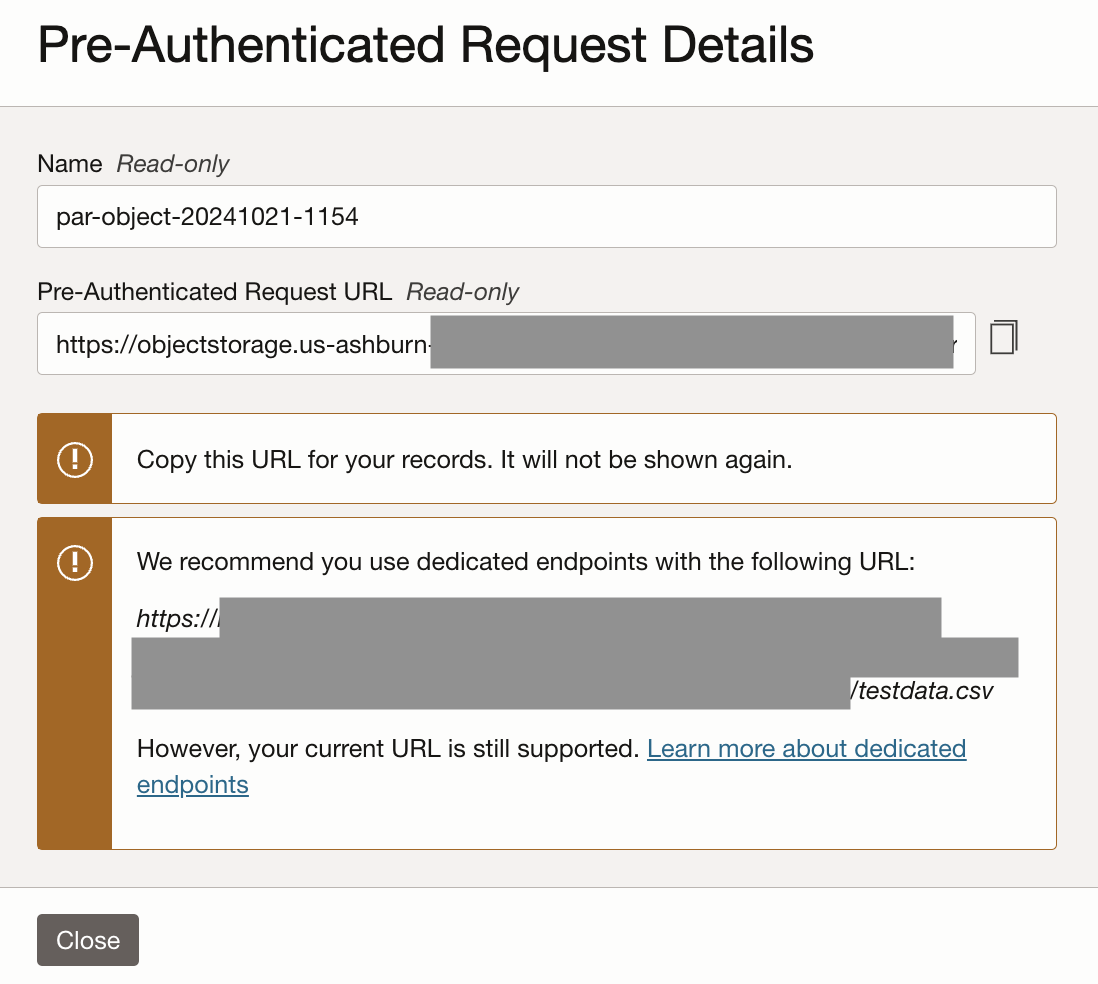
Task: Click 'However, your current URL is still supported'
Action: 387,749
